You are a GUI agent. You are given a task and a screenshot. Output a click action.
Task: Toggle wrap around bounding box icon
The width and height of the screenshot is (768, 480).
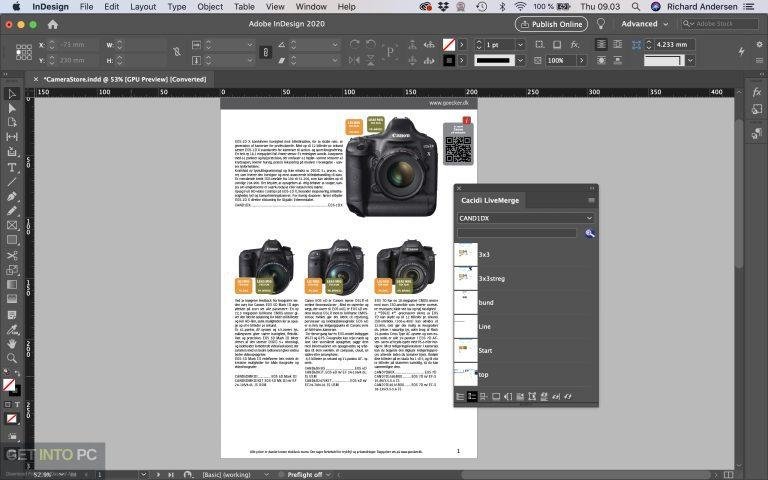(618, 45)
